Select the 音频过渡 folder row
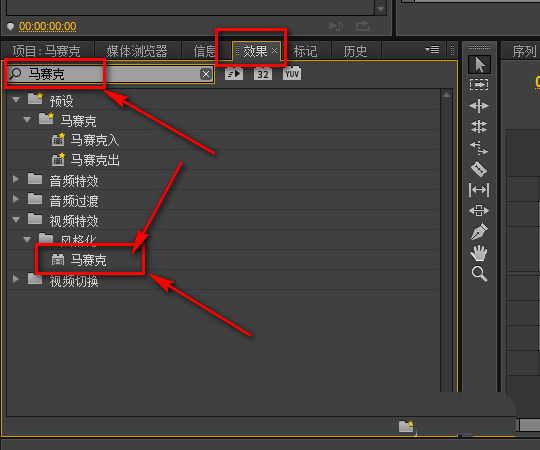The image size is (540, 450). tap(224, 200)
